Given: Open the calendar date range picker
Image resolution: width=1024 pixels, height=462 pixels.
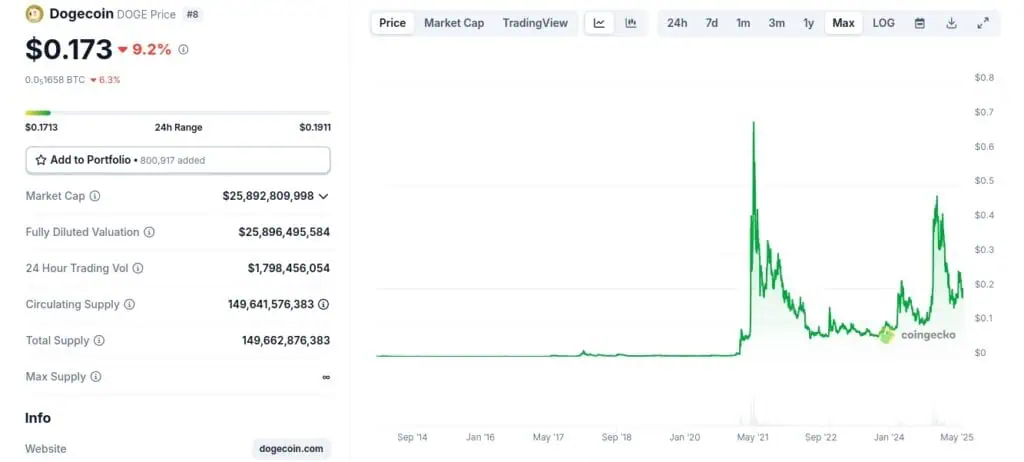Looking at the screenshot, I should [x=919, y=23].
